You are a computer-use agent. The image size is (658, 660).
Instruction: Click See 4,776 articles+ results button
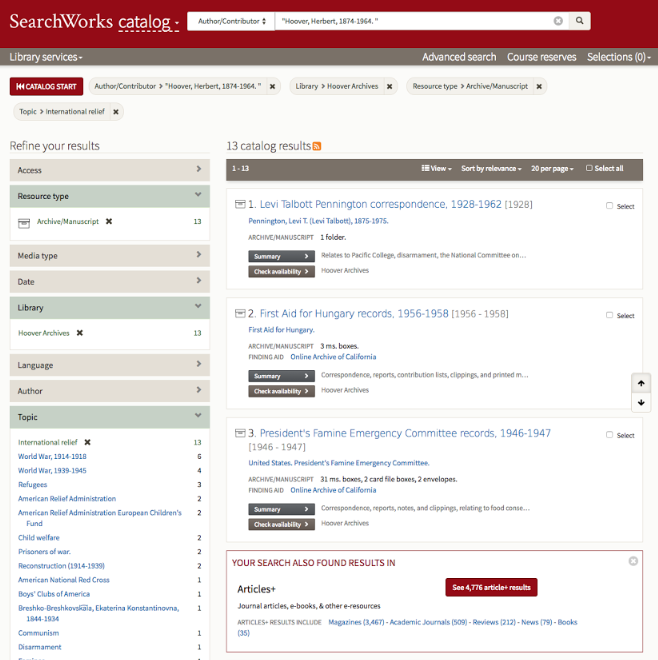click(491, 587)
